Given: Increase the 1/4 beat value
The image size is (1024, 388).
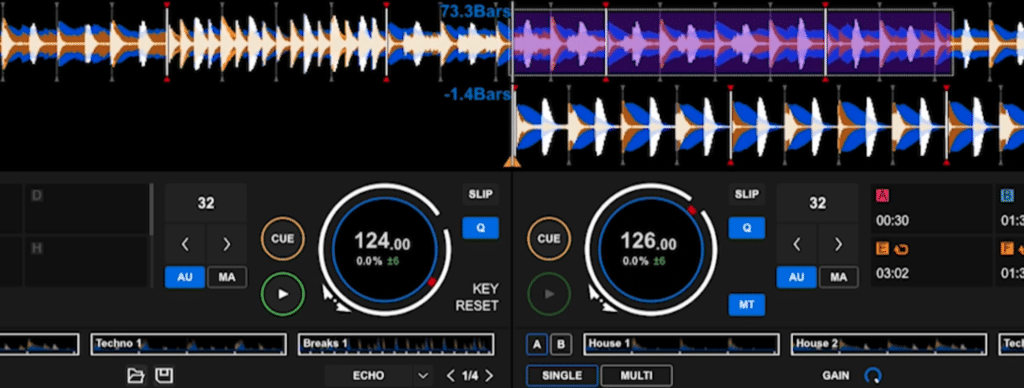Looking at the screenshot, I should pos(489,376).
